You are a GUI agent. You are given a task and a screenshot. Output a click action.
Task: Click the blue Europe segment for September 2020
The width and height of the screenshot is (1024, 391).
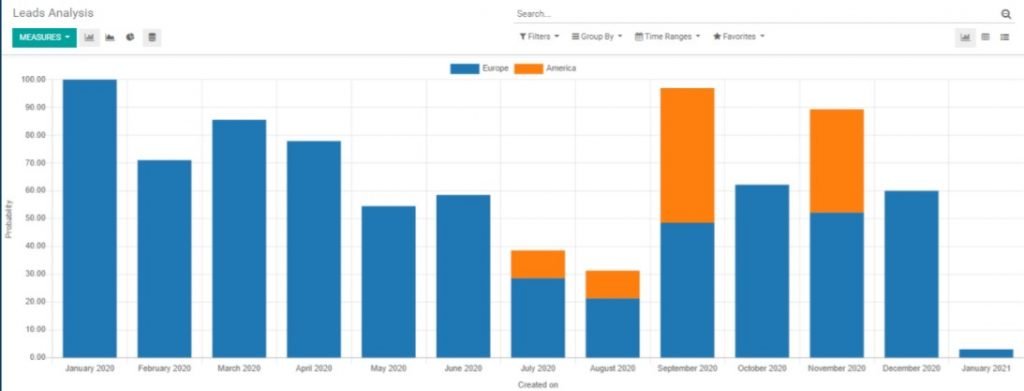click(687, 290)
